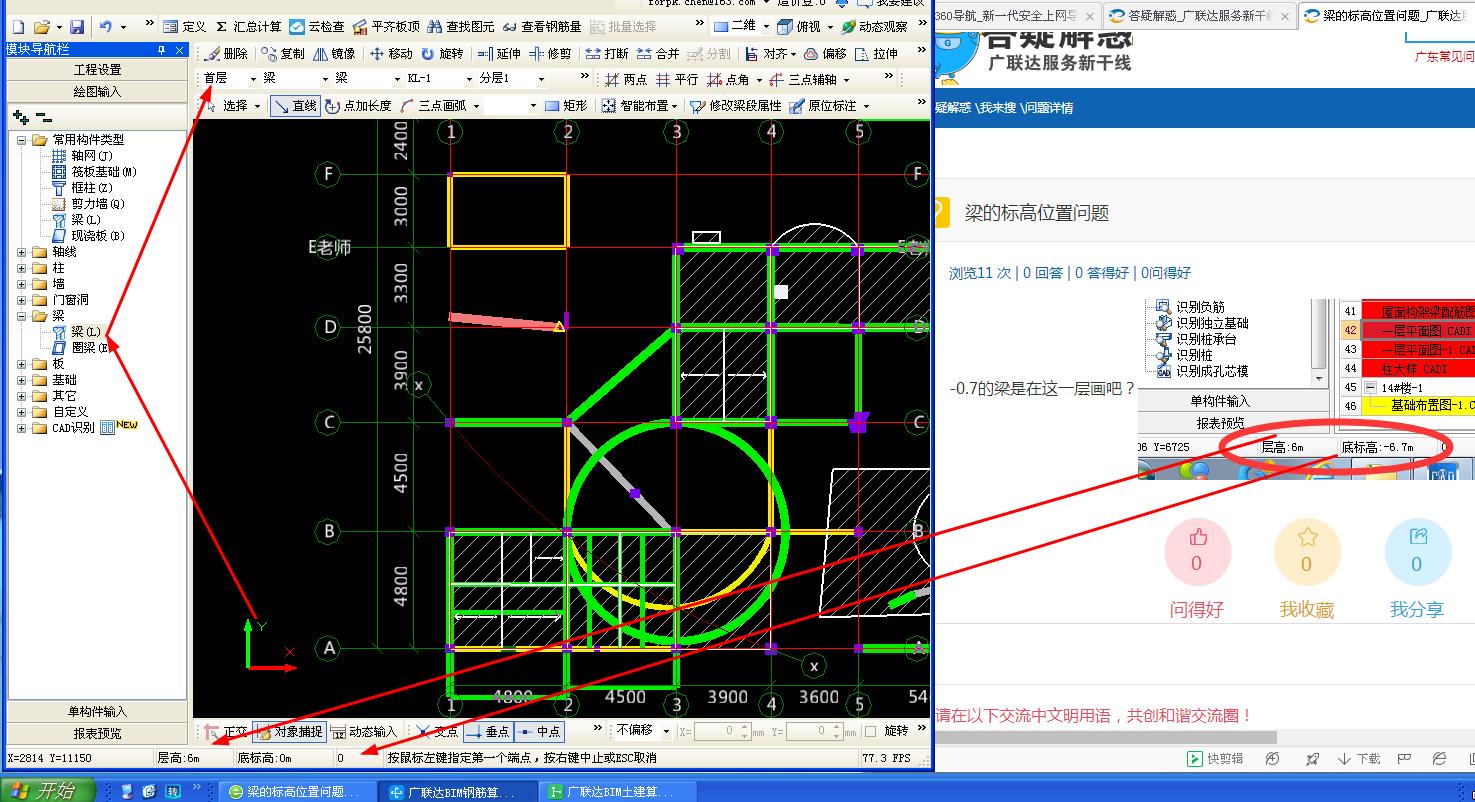Click 打断 break tool
The image size is (1475, 802).
607,54
